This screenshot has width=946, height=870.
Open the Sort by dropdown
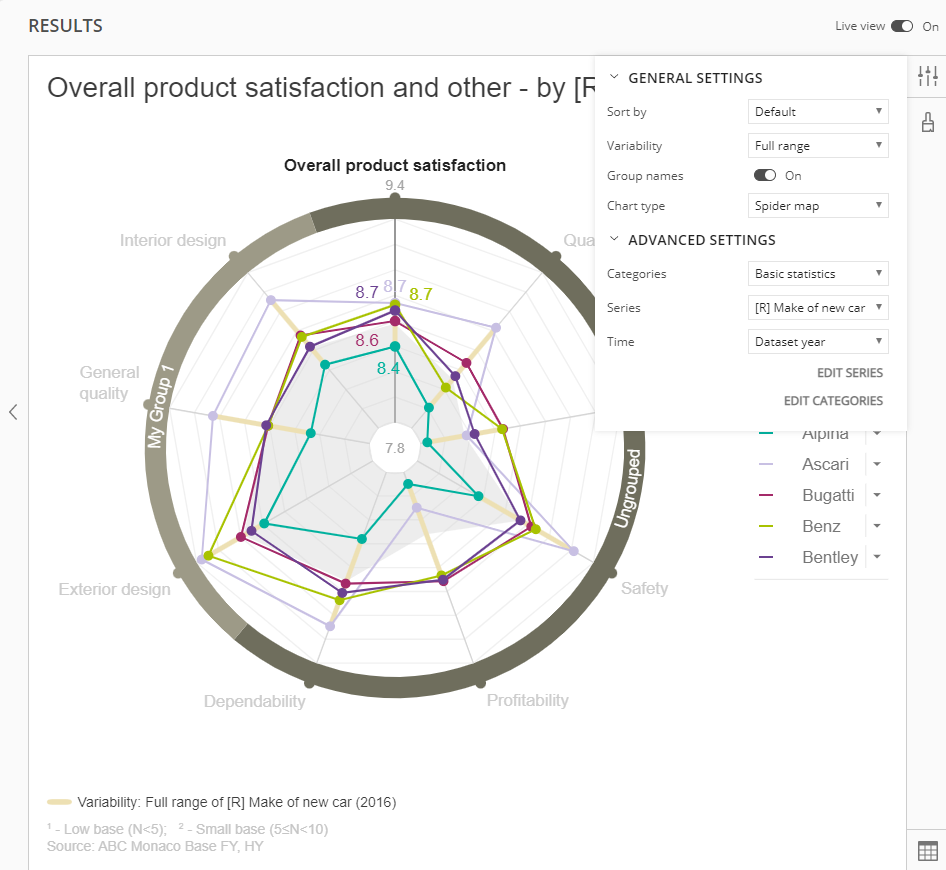pos(818,112)
